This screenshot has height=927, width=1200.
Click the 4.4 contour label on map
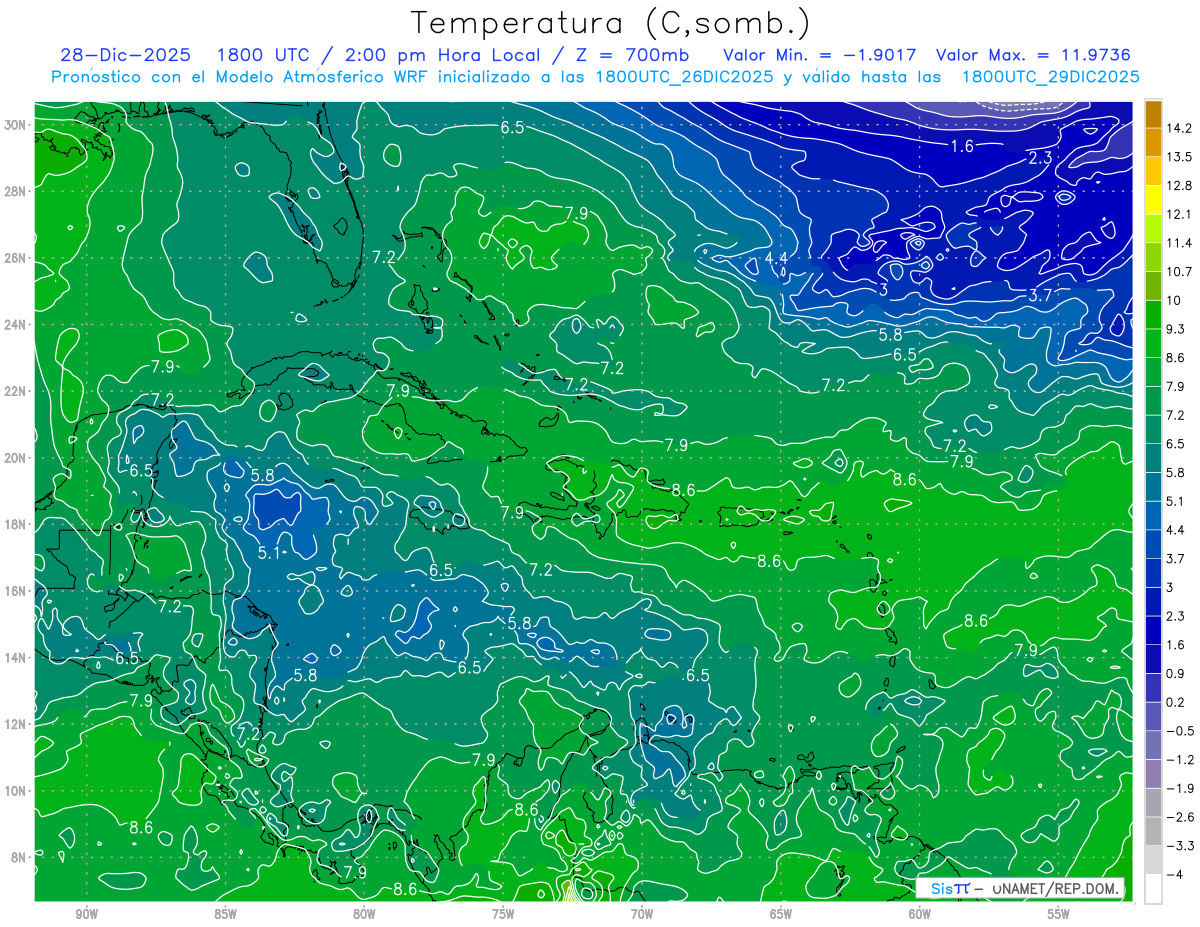776,259
